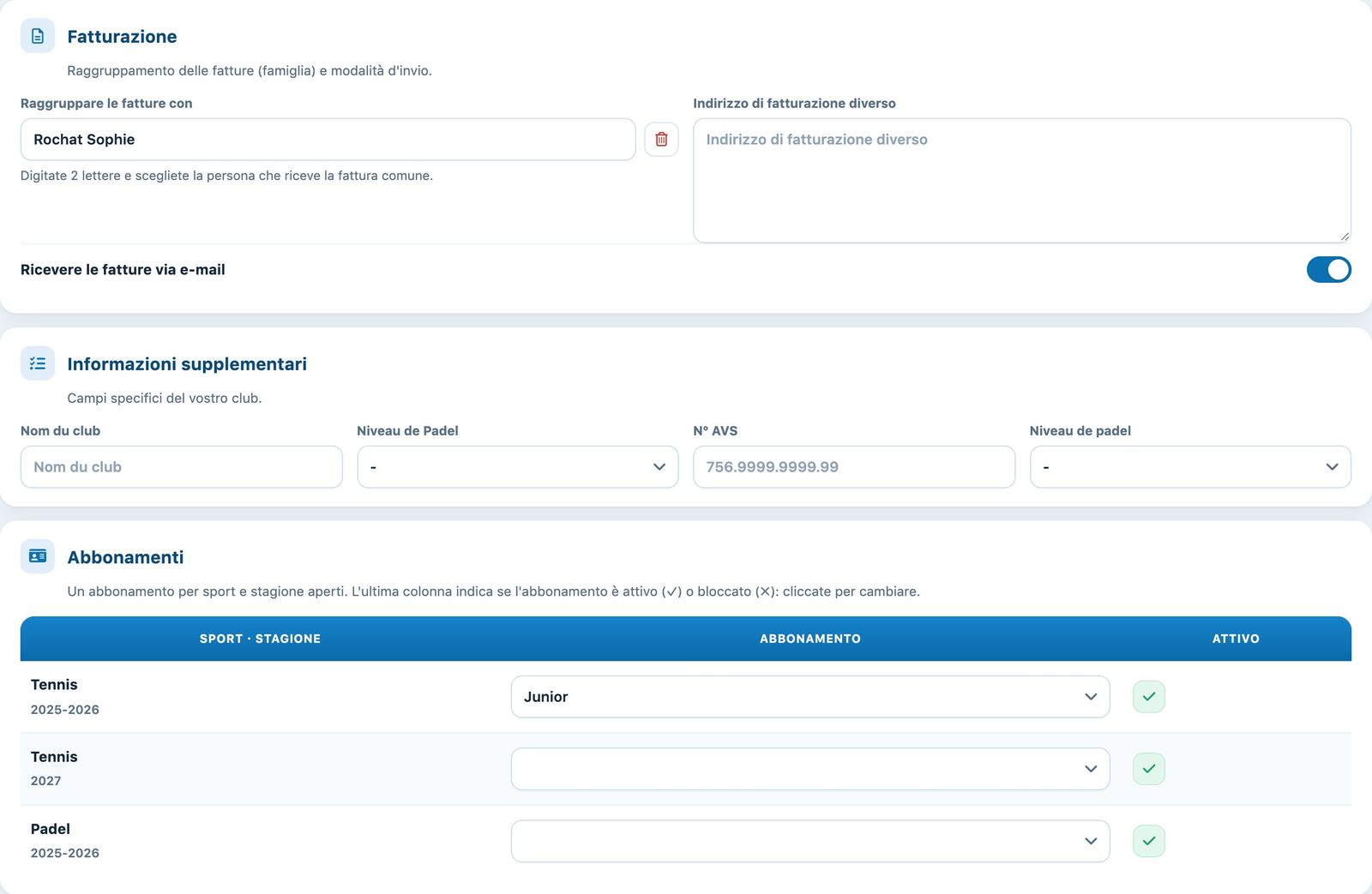
Task: Click the Raggruppare le fatture con field
Action: 328,139
